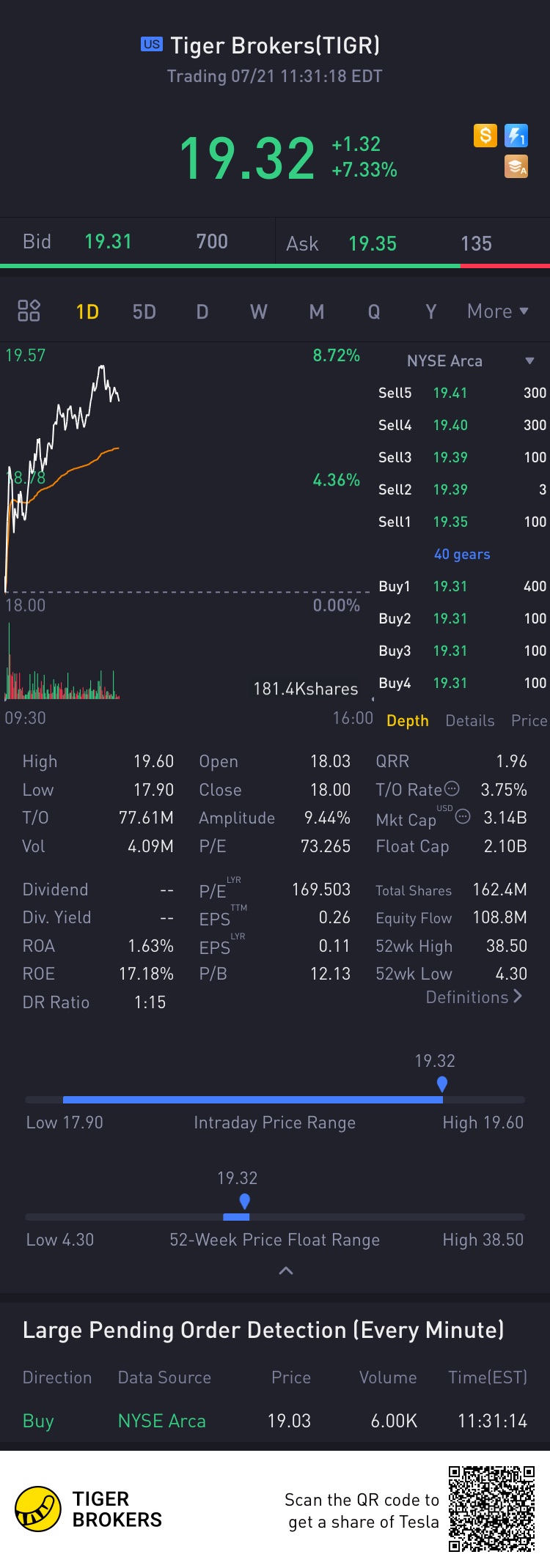Tap the US market flag badge

coord(152,44)
